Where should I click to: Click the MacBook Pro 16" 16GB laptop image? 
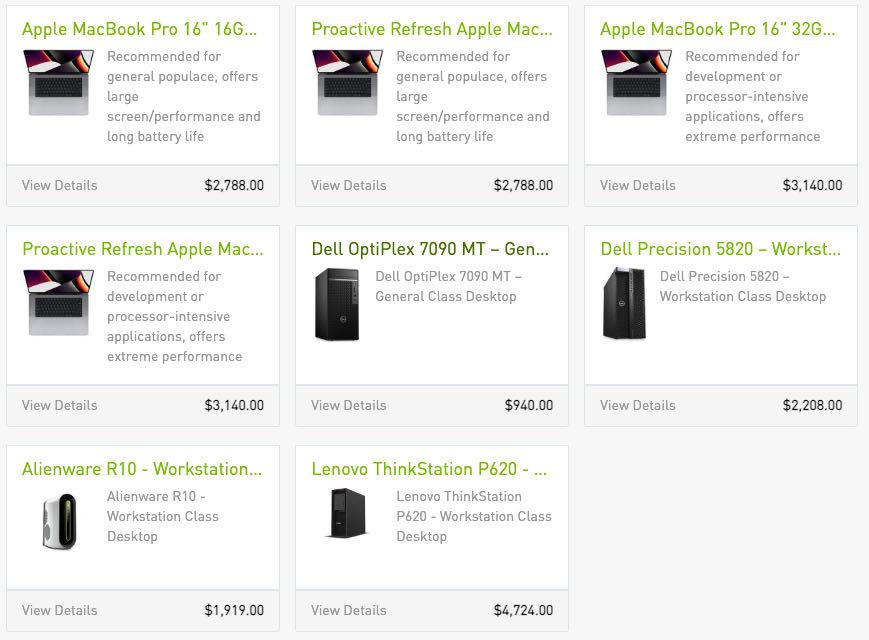[x=57, y=82]
